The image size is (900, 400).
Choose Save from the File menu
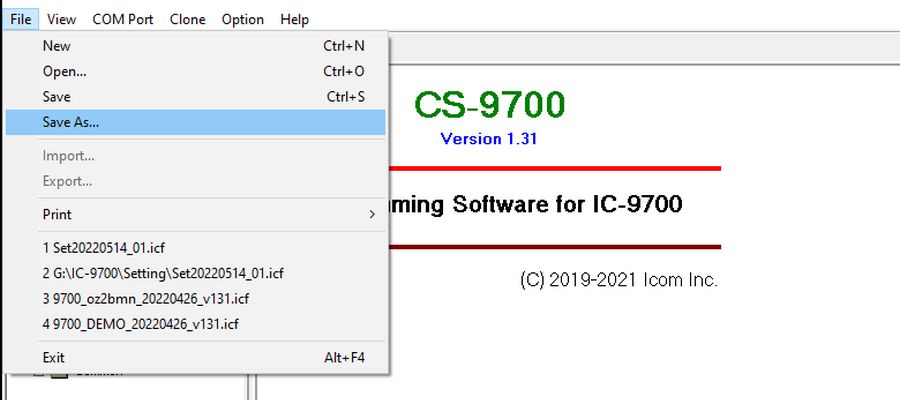click(196, 97)
